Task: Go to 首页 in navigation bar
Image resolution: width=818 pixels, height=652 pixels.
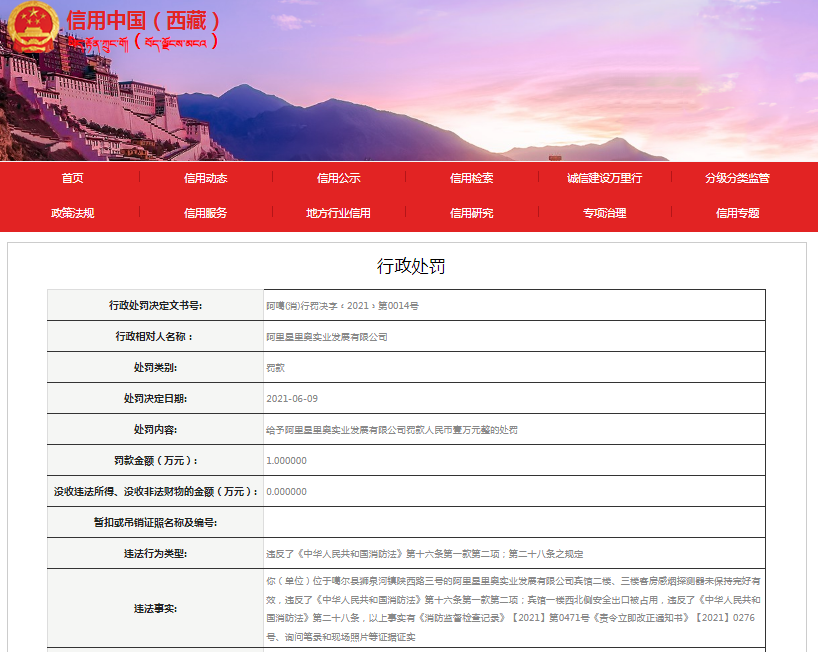Action: click(x=73, y=178)
